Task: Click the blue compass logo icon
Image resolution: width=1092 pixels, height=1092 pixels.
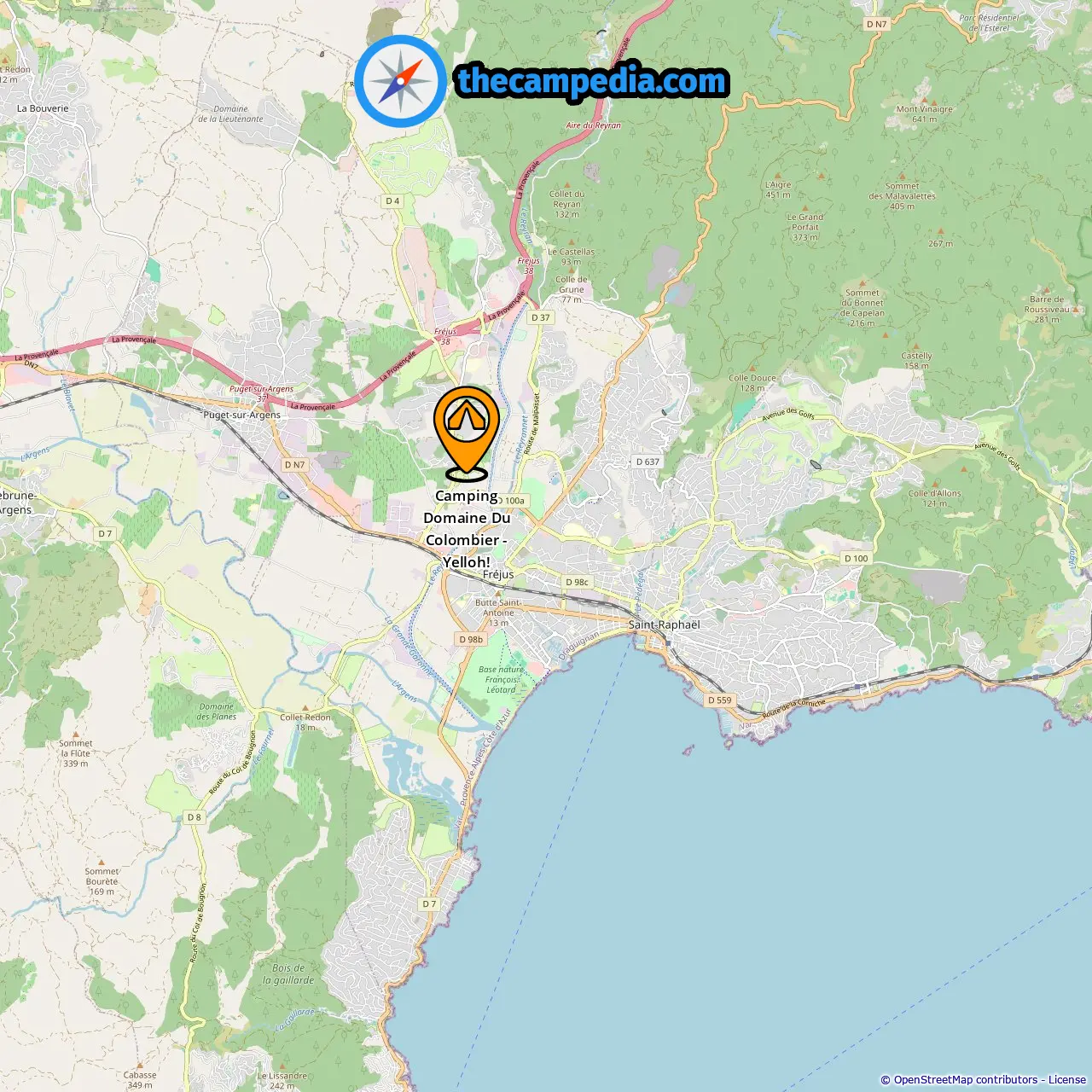Action: coord(401,81)
